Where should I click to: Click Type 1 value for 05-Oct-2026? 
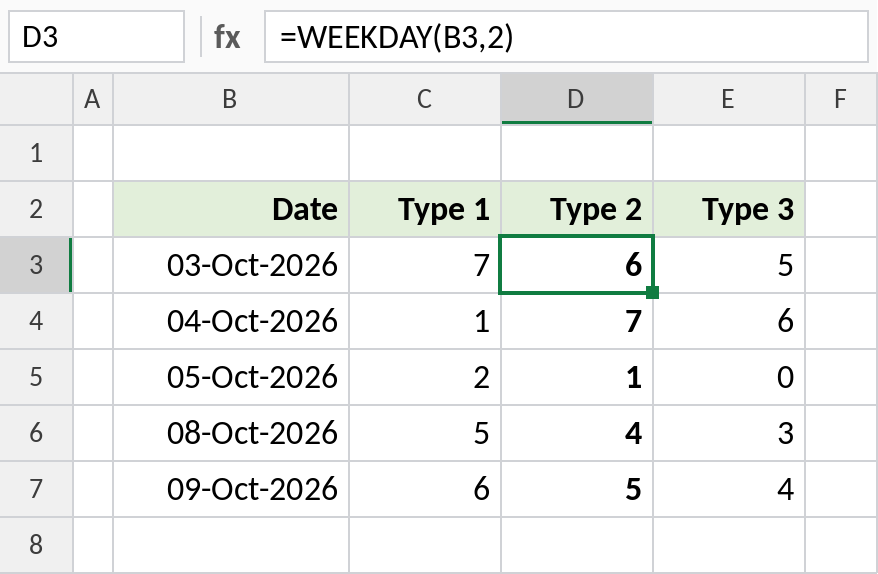[x=425, y=377]
